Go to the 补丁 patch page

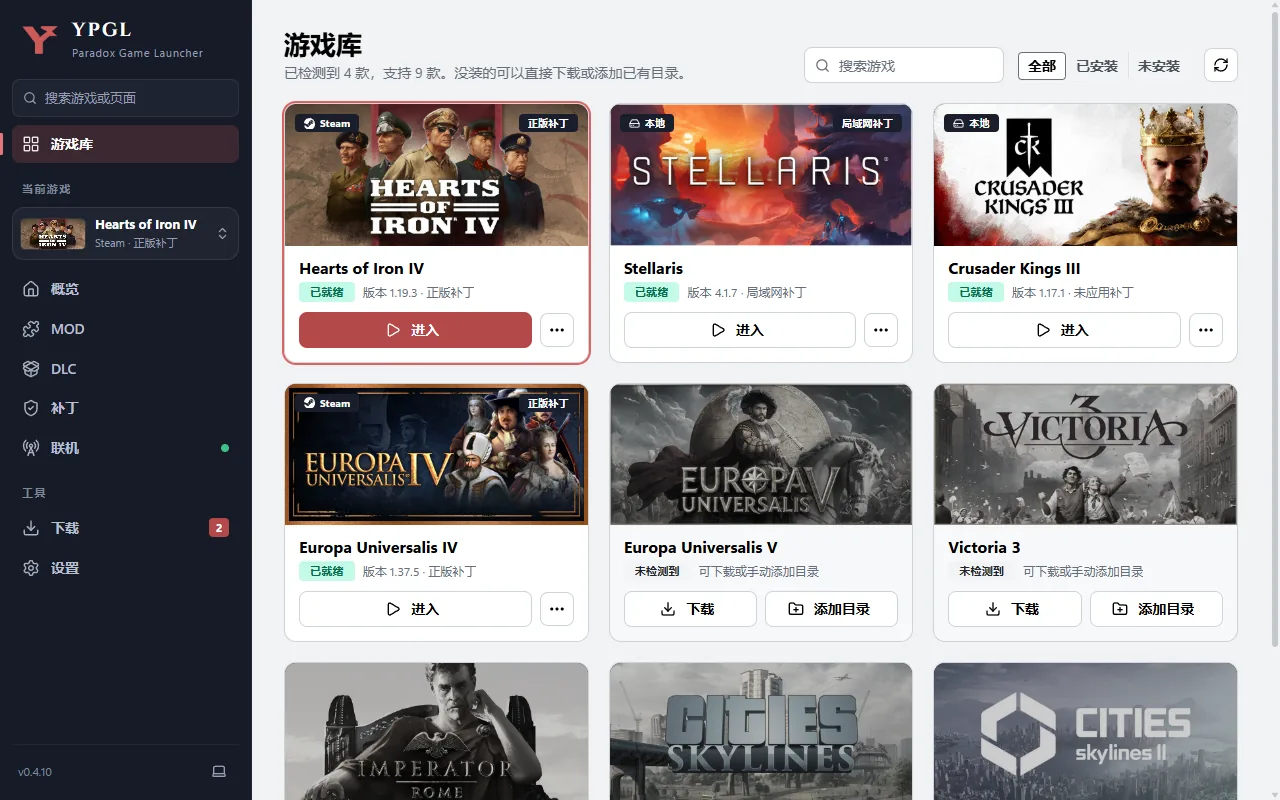coord(125,408)
